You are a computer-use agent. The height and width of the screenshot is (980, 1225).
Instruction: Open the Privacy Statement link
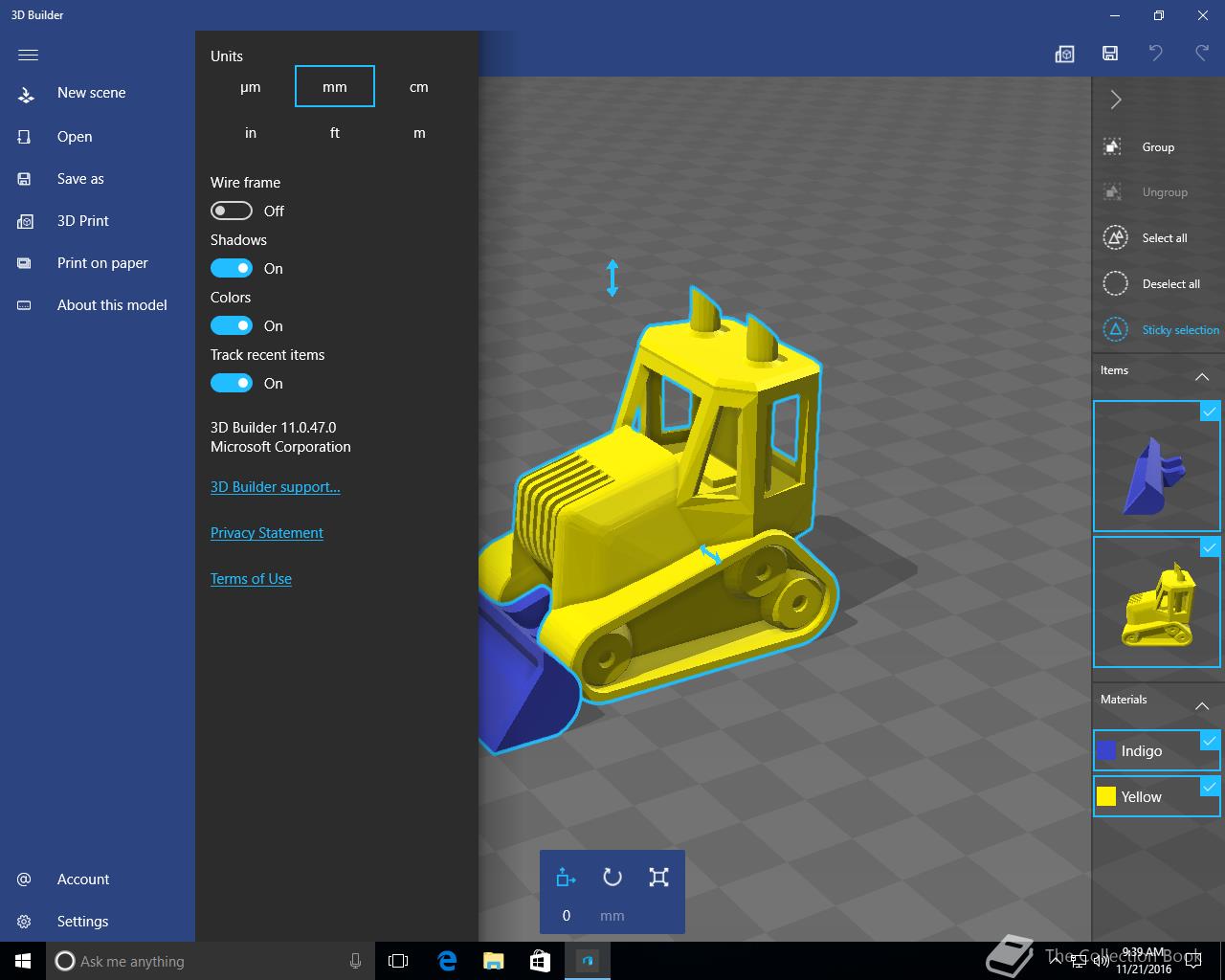click(267, 532)
